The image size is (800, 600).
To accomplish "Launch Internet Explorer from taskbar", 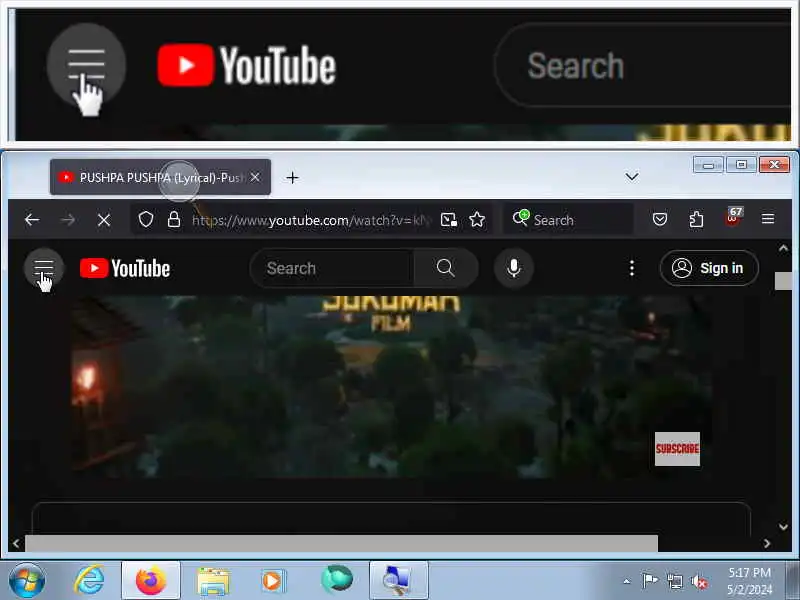I will [89, 580].
